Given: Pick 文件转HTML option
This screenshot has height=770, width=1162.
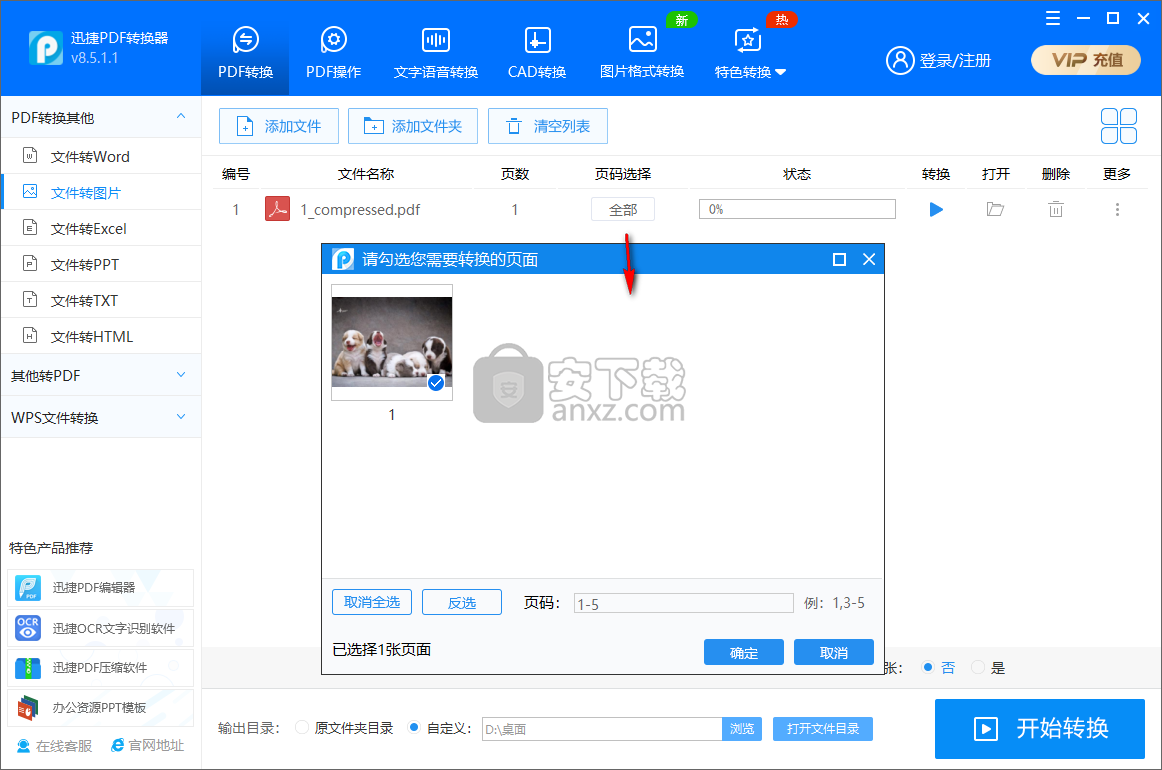Looking at the screenshot, I should [x=101, y=336].
